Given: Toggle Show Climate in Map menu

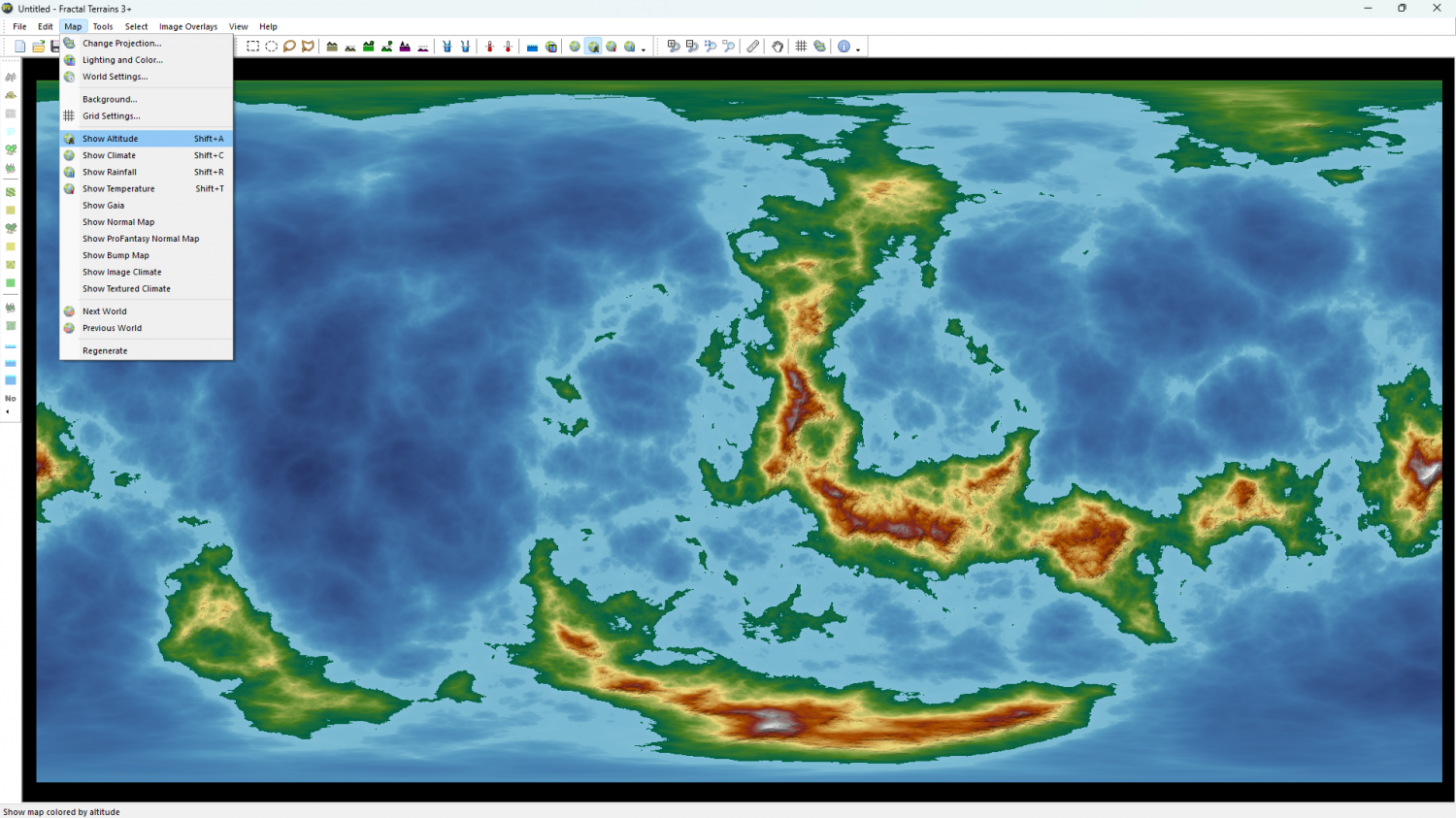Looking at the screenshot, I should coord(109,155).
